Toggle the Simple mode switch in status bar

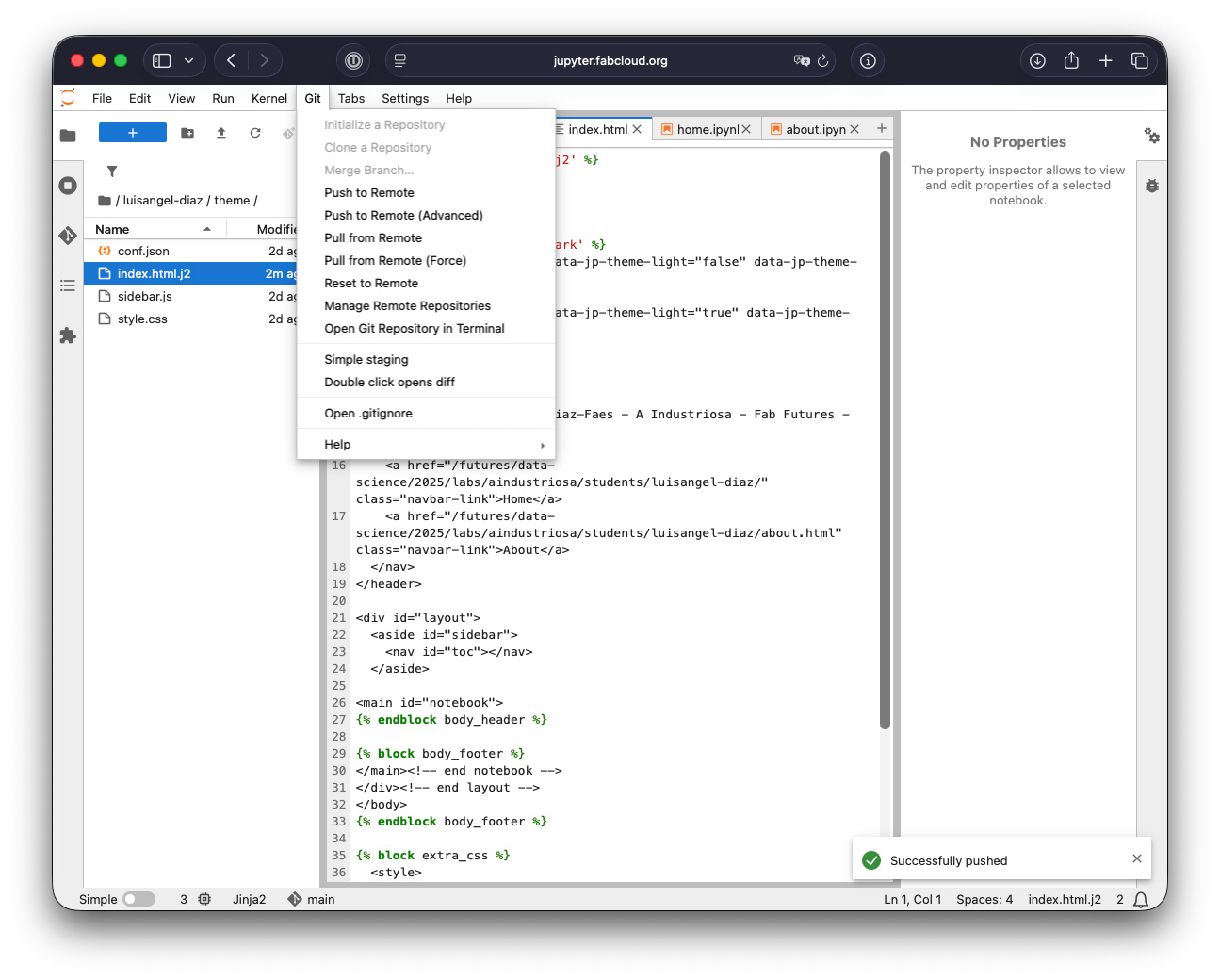139,899
